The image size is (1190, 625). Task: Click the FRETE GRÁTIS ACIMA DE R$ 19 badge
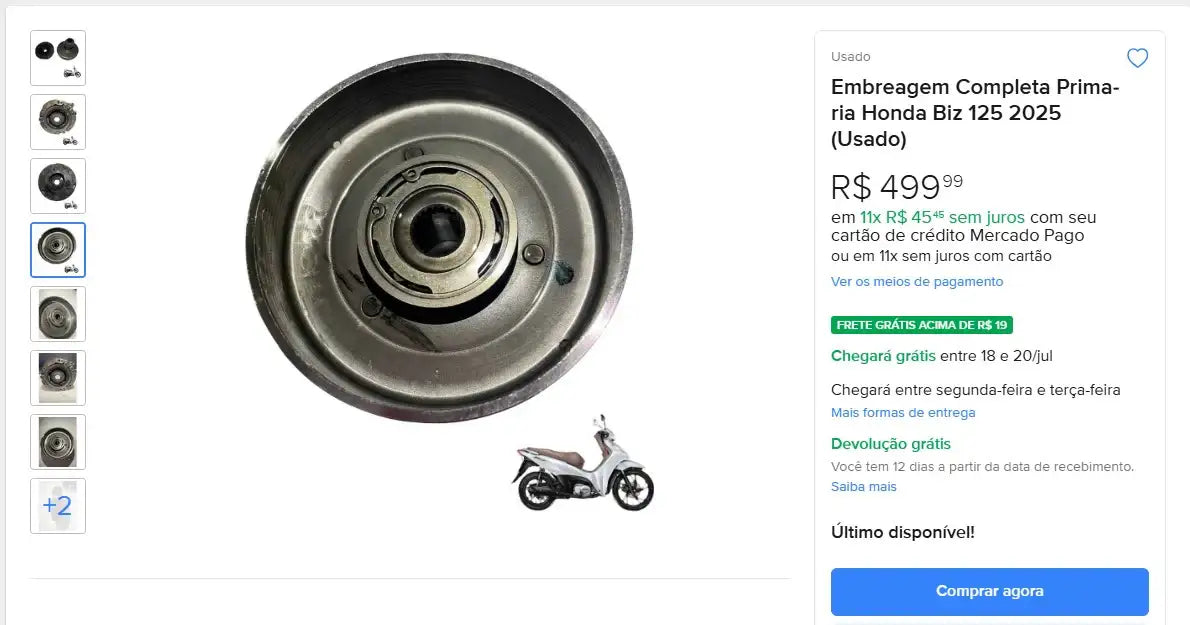(921, 325)
